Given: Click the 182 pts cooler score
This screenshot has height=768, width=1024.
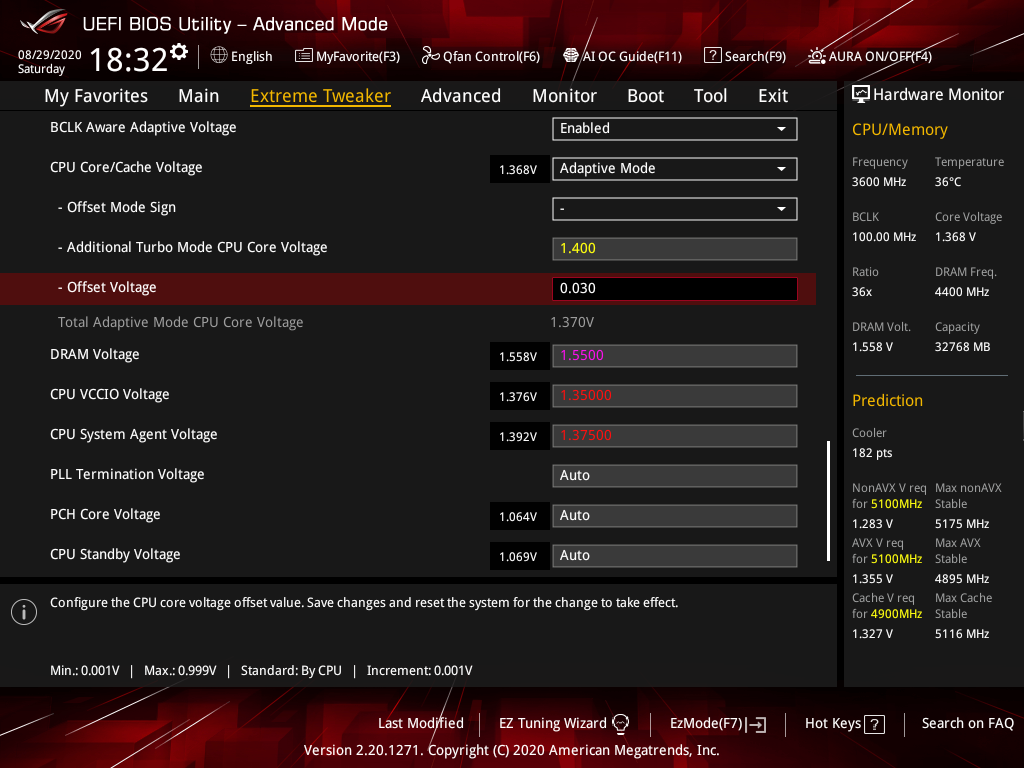Looking at the screenshot, I should click(x=872, y=453).
